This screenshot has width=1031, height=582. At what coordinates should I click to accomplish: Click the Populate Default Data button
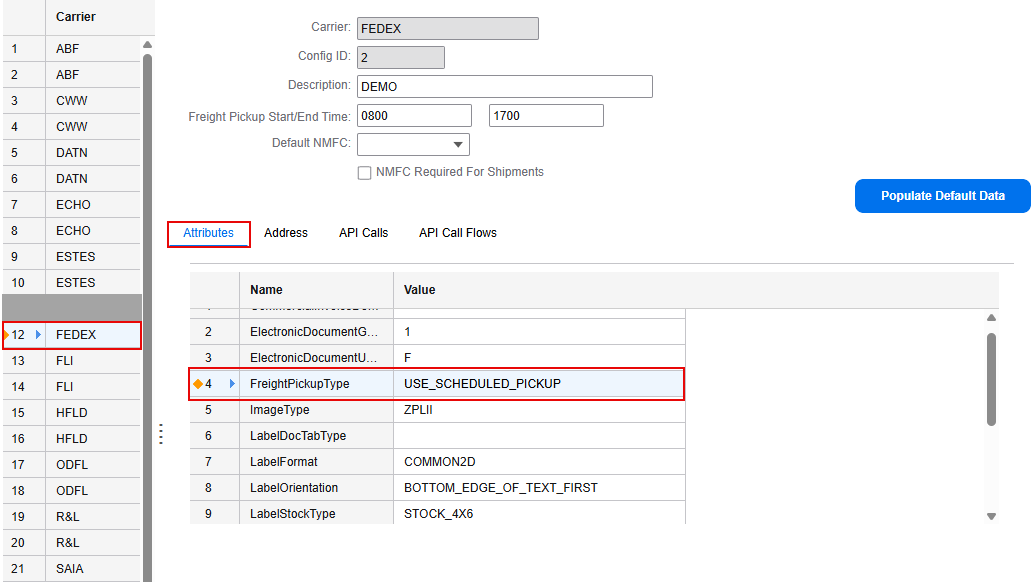[x=942, y=196]
